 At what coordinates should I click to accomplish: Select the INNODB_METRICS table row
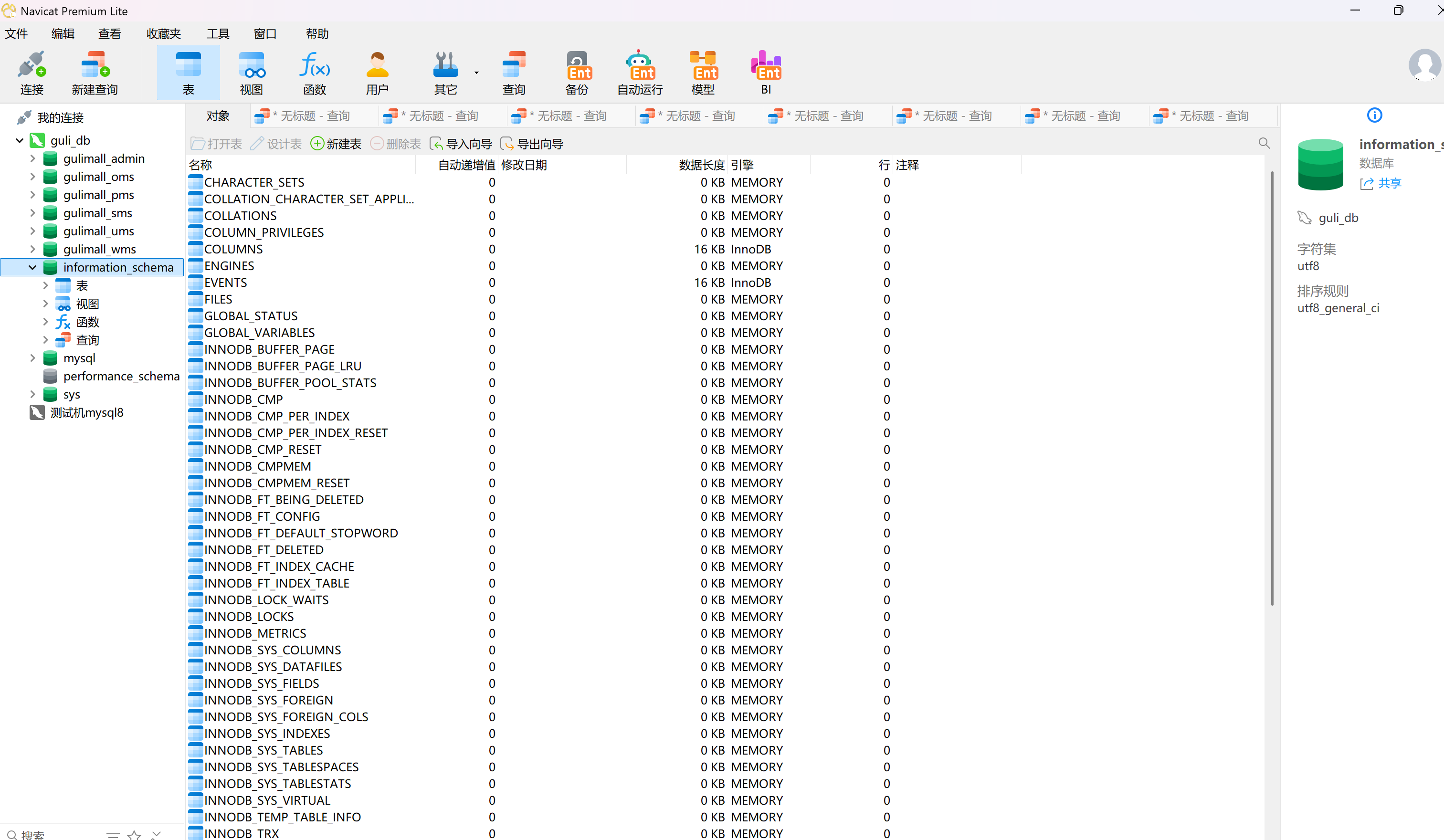pyautogui.click(x=255, y=633)
